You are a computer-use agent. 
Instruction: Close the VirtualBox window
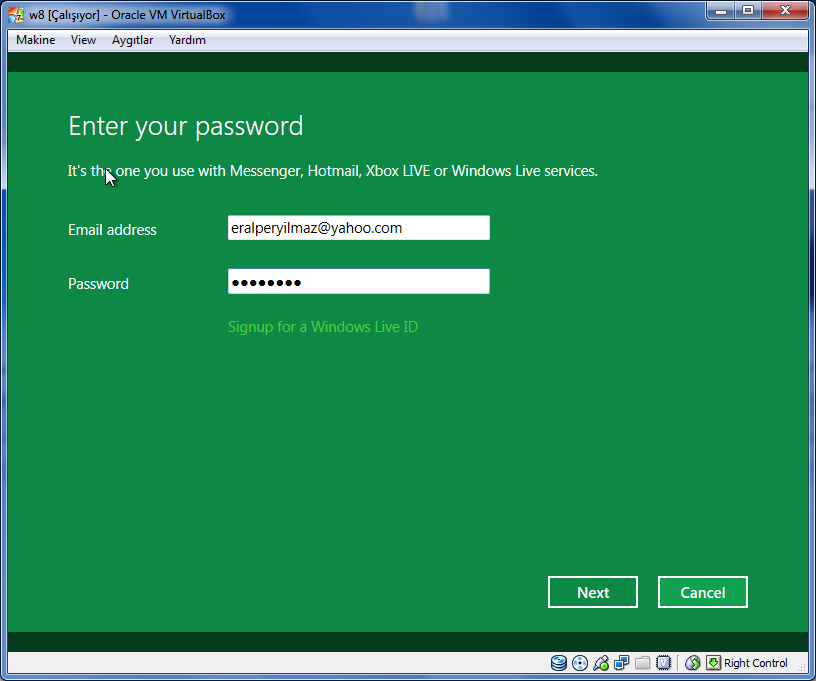tap(785, 10)
